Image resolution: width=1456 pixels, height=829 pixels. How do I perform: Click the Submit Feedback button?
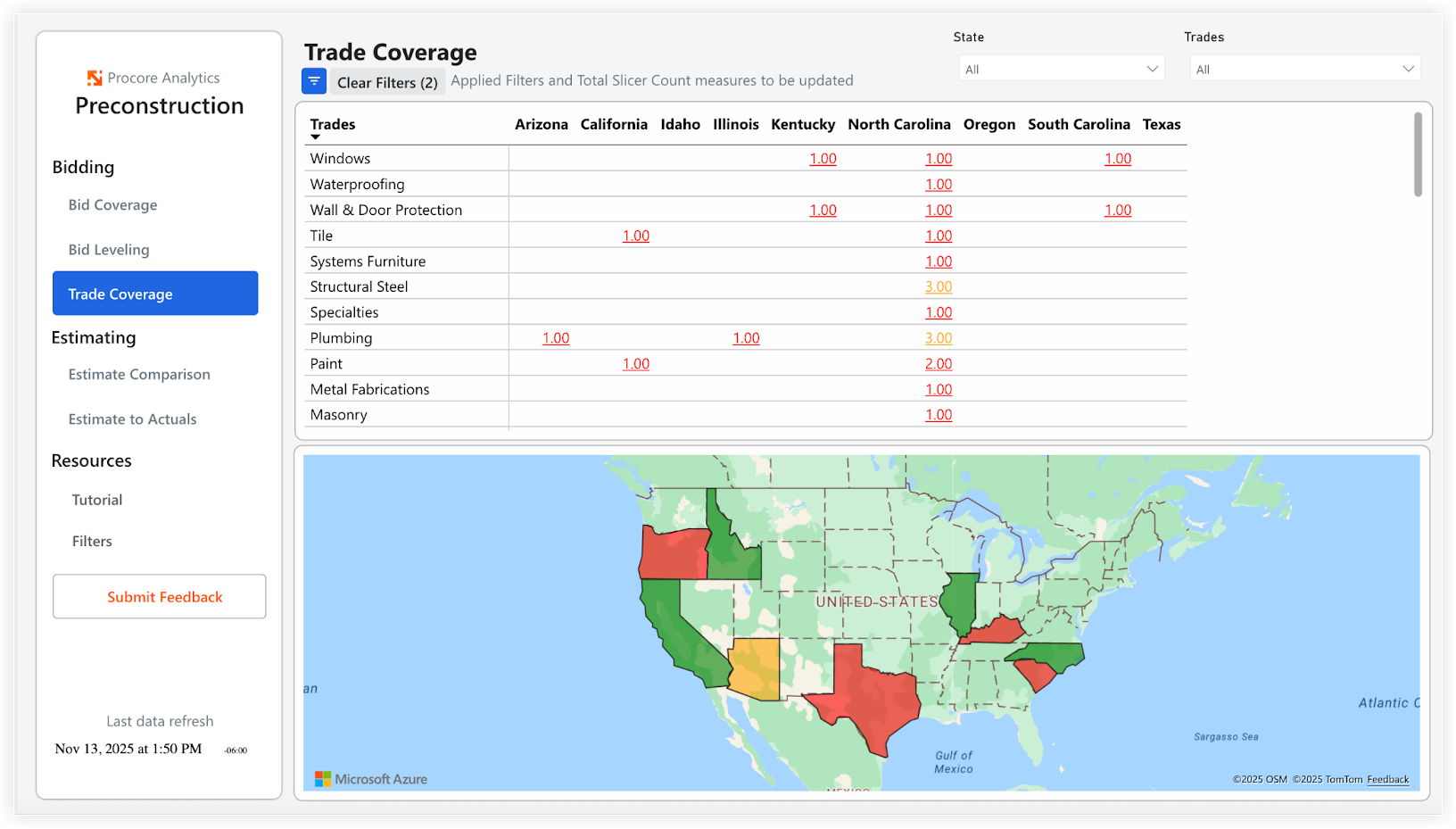[159, 596]
